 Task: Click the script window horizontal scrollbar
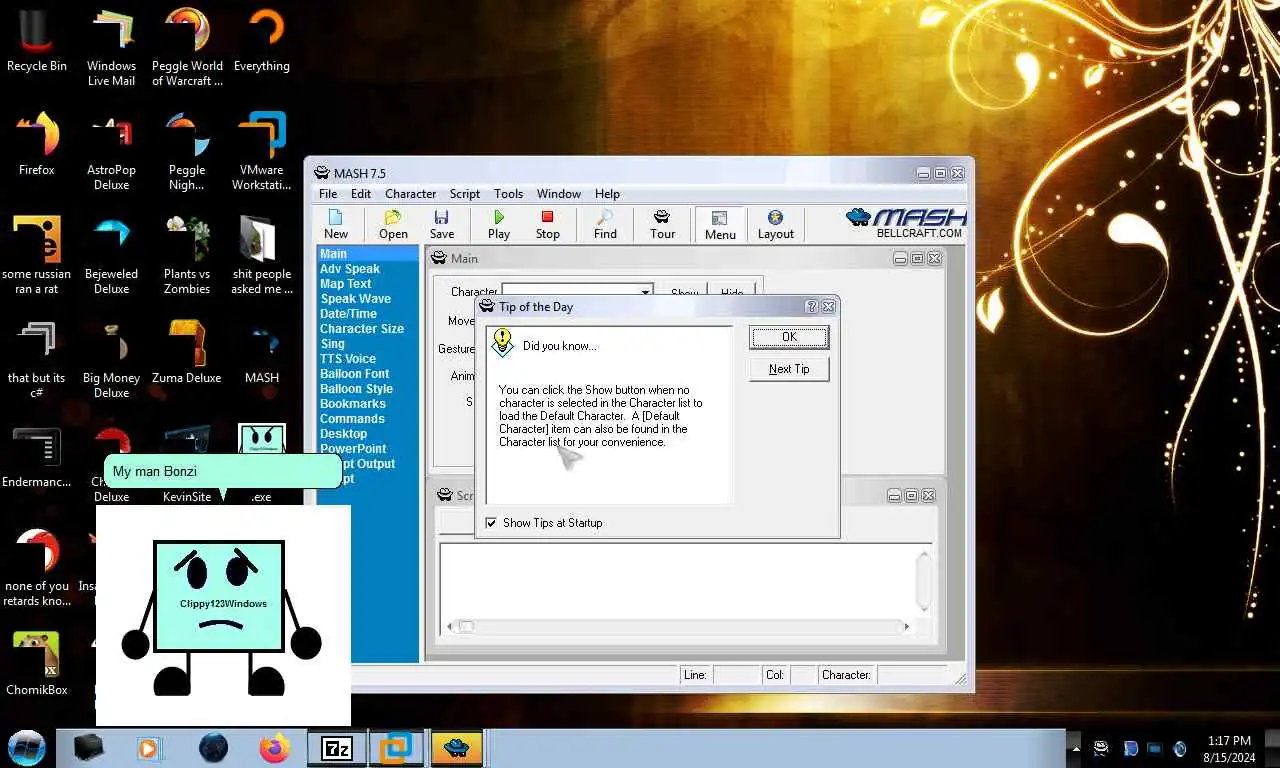[680, 627]
